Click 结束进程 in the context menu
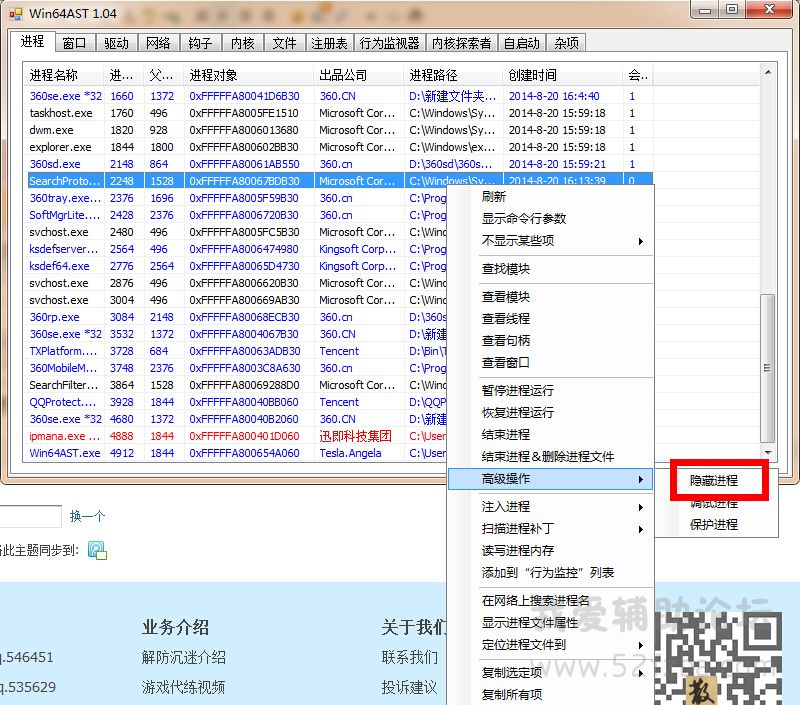 [x=506, y=435]
